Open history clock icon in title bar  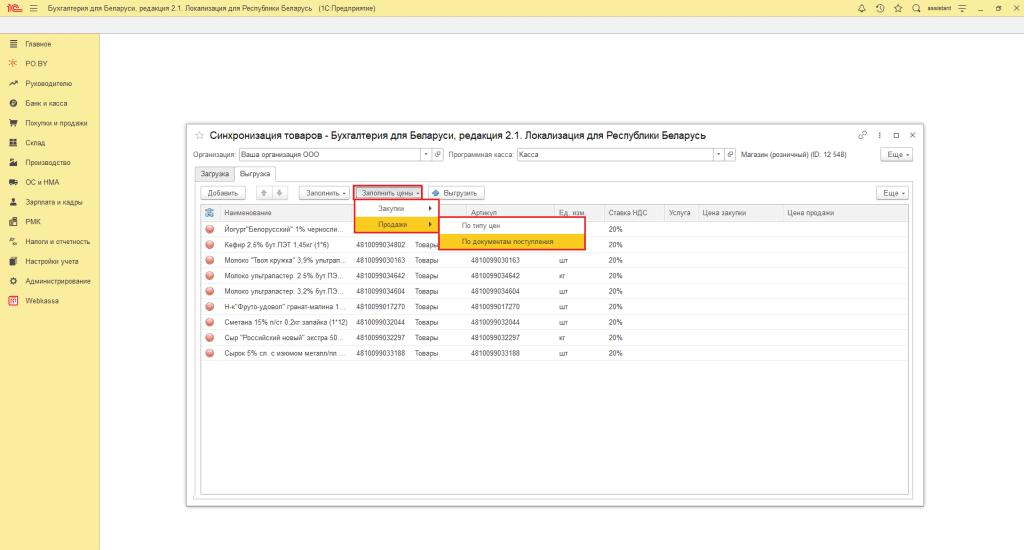coord(880,8)
